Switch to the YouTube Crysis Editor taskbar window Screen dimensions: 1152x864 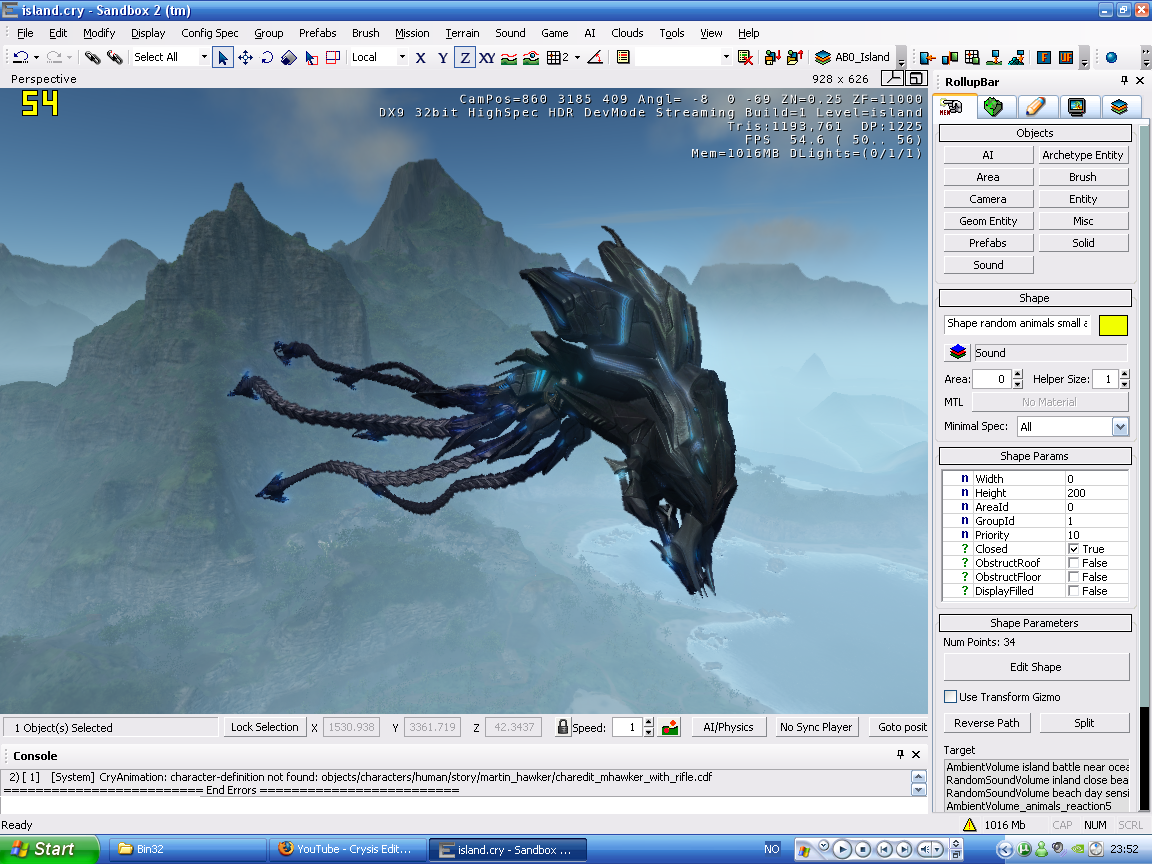(x=348, y=849)
